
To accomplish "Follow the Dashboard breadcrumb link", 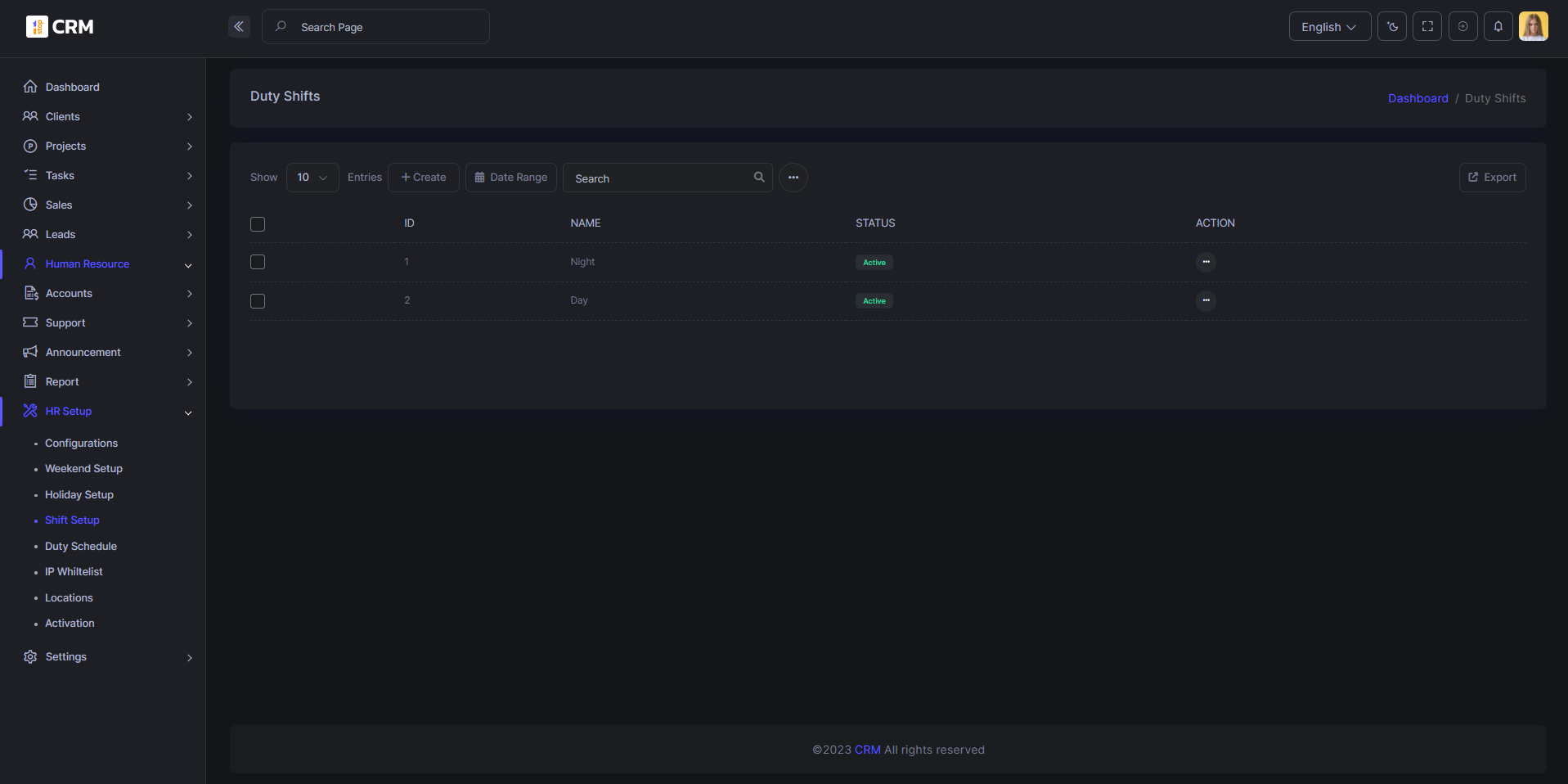I will [1417, 98].
